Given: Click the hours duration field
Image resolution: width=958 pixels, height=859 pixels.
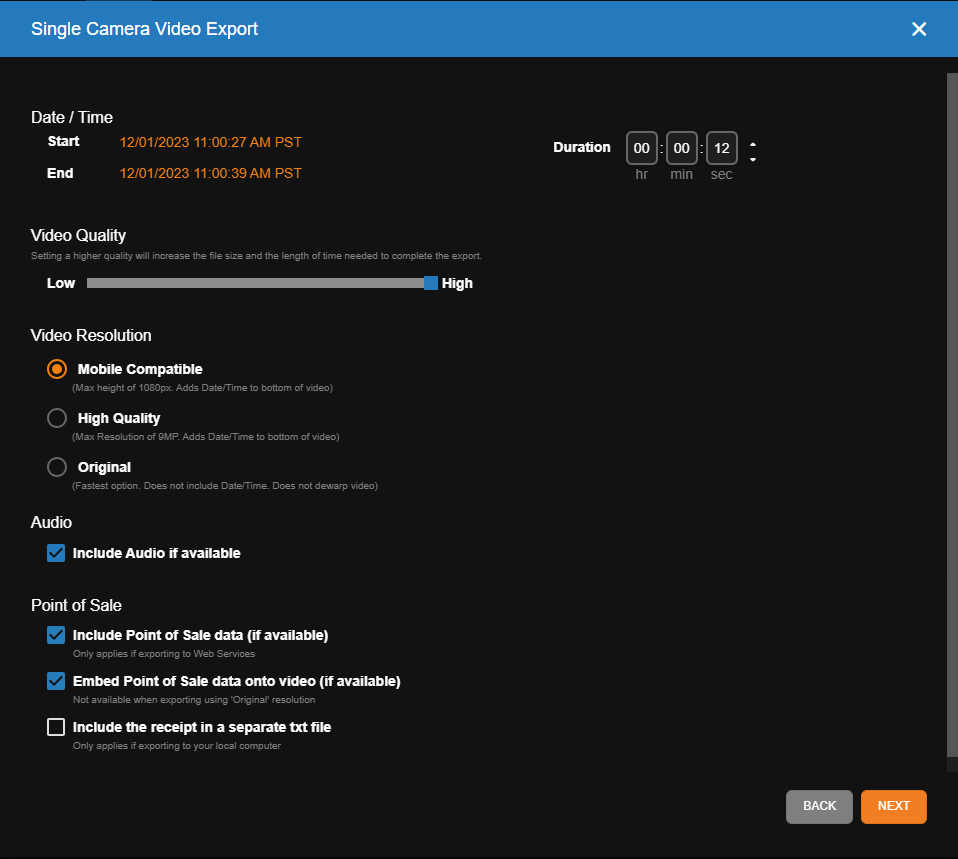Looking at the screenshot, I should point(642,148).
